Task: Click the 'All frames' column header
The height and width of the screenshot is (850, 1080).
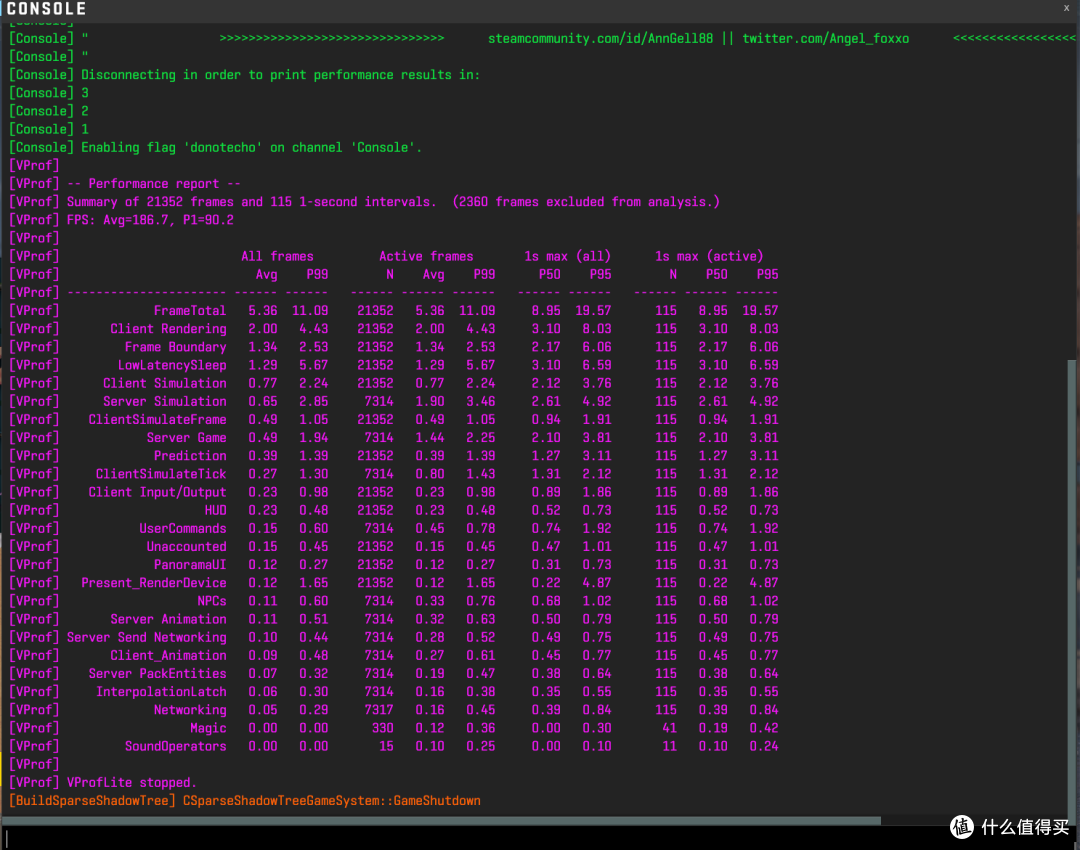Action: [x=277, y=256]
